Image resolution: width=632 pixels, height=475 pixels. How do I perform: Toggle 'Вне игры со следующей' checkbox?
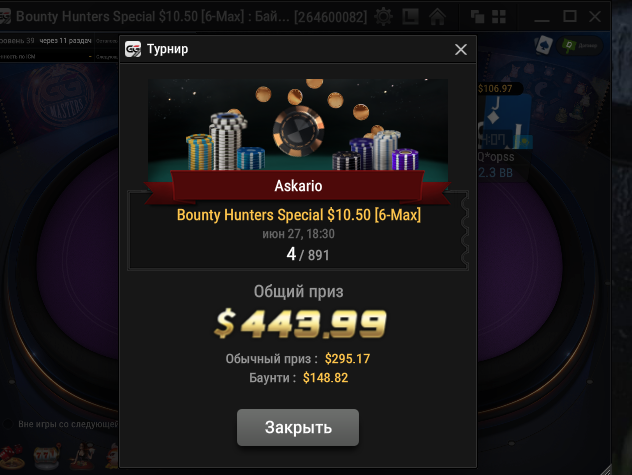pyautogui.click(x=7, y=424)
